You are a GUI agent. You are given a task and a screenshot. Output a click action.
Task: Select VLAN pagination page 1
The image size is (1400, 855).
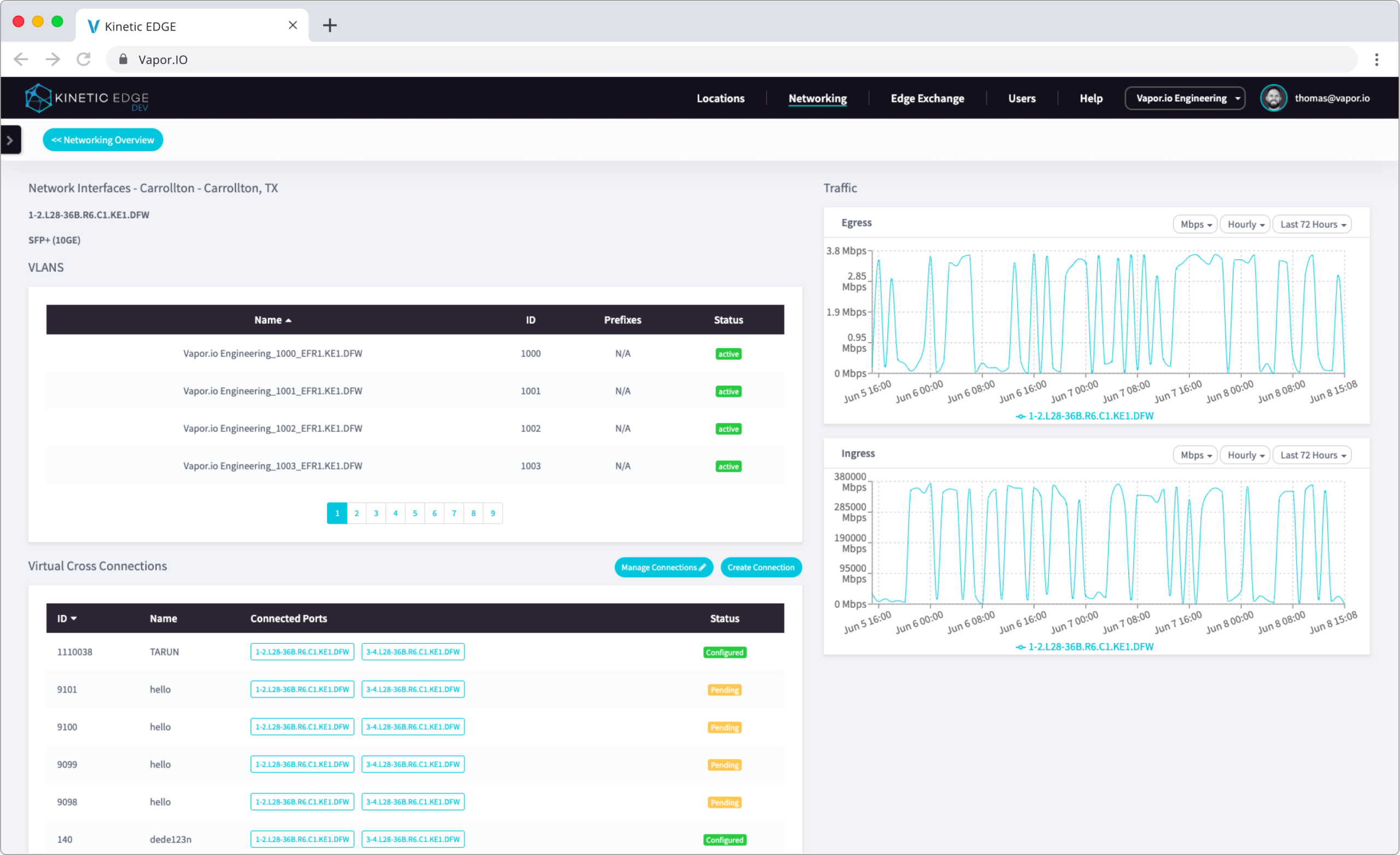tap(337, 513)
